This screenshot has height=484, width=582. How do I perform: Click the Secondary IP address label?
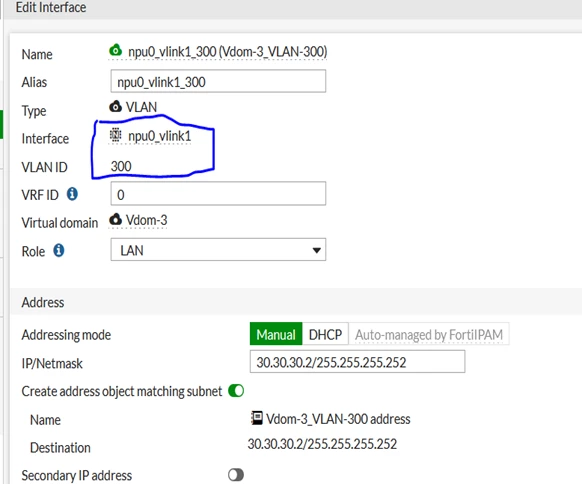pos(76,475)
